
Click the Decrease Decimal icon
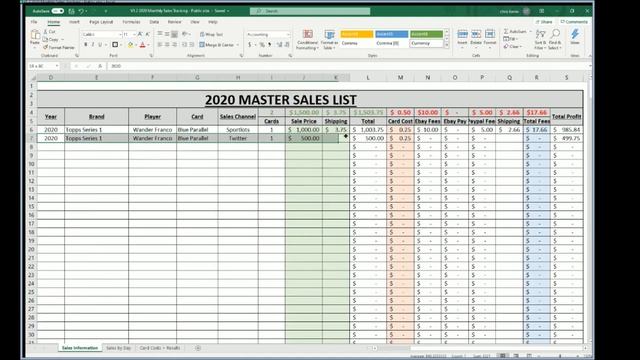(x=287, y=44)
